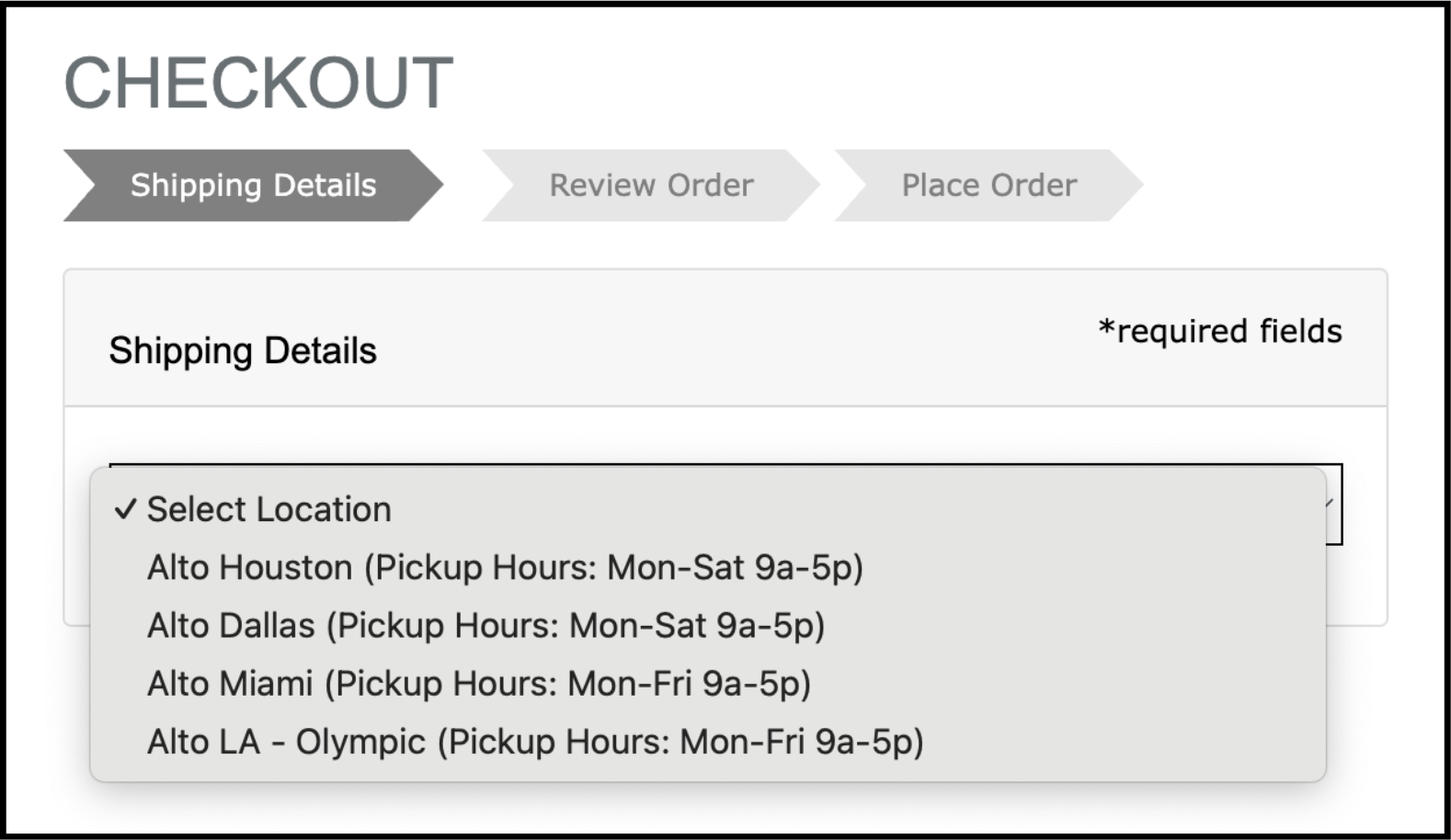Click the Mon-Sat 9a-5p hours for Dallas
The width and height of the screenshot is (1451, 840).
pos(697,626)
